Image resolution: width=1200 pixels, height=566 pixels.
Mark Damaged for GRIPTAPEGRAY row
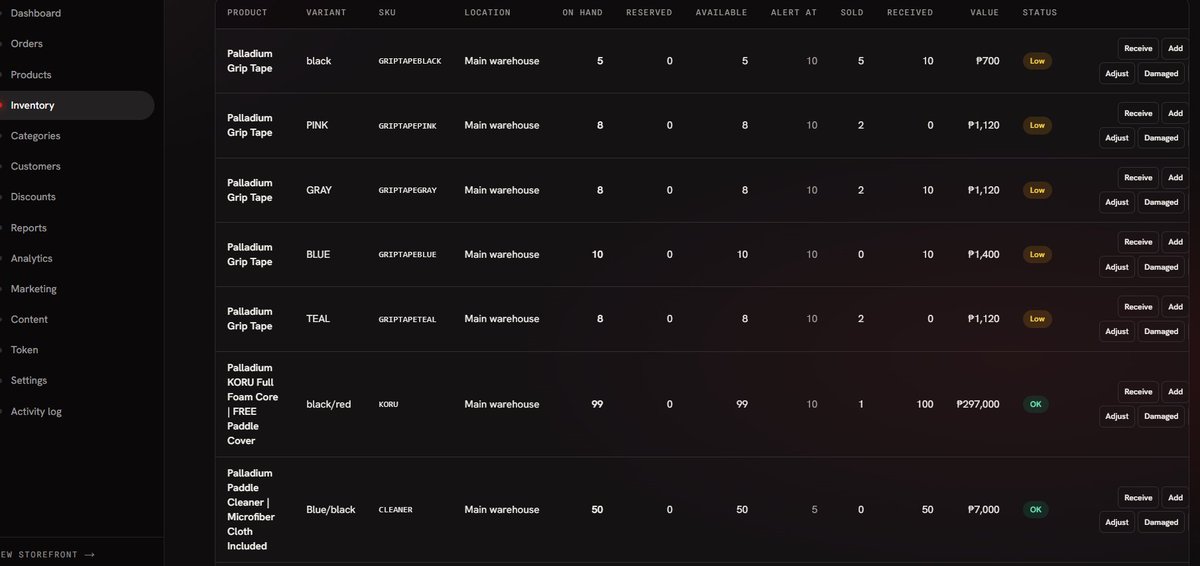(1161, 202)
